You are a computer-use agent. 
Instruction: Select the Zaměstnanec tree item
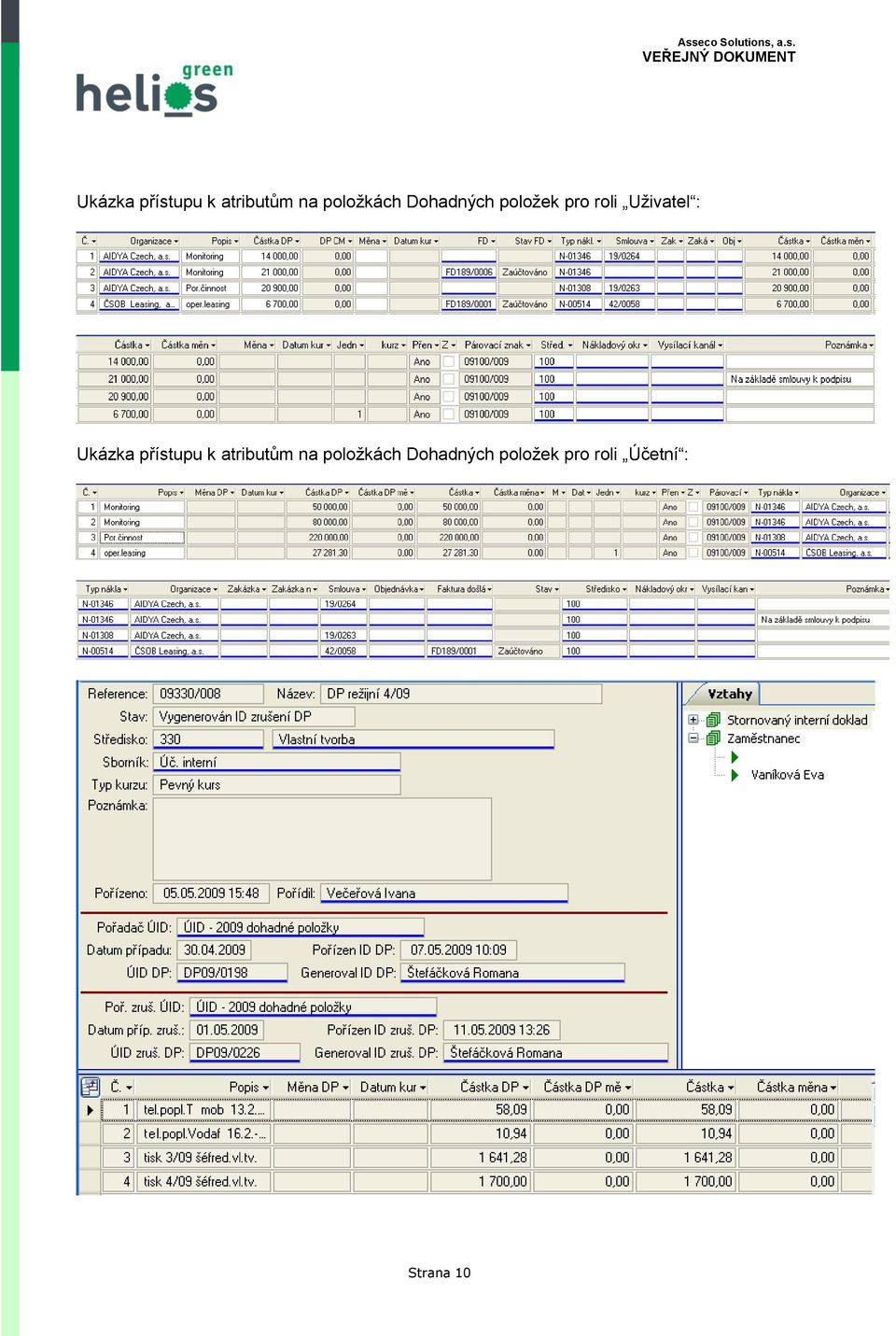763,738
